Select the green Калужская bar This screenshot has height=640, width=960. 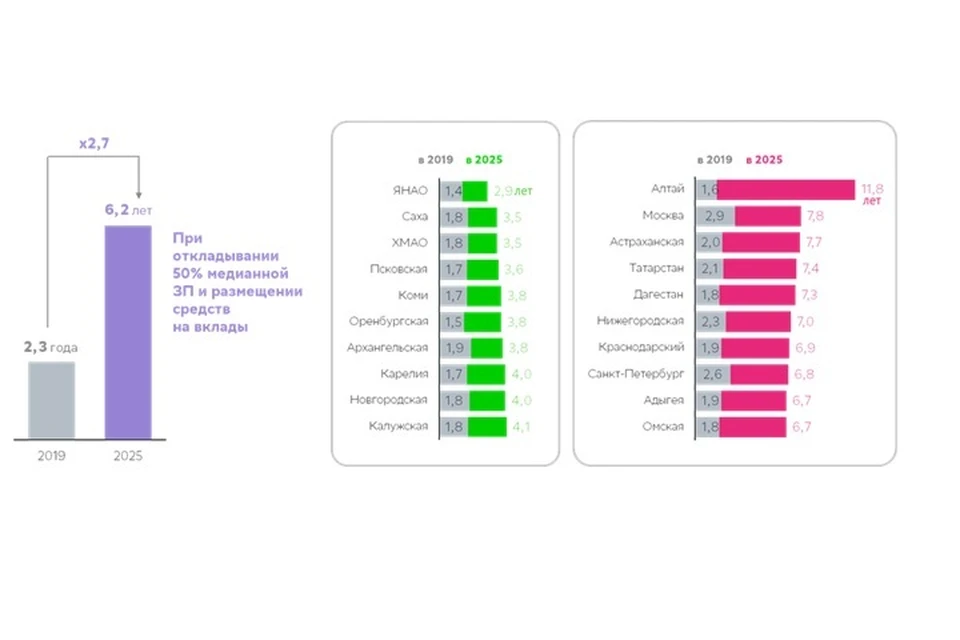point(487,426)
